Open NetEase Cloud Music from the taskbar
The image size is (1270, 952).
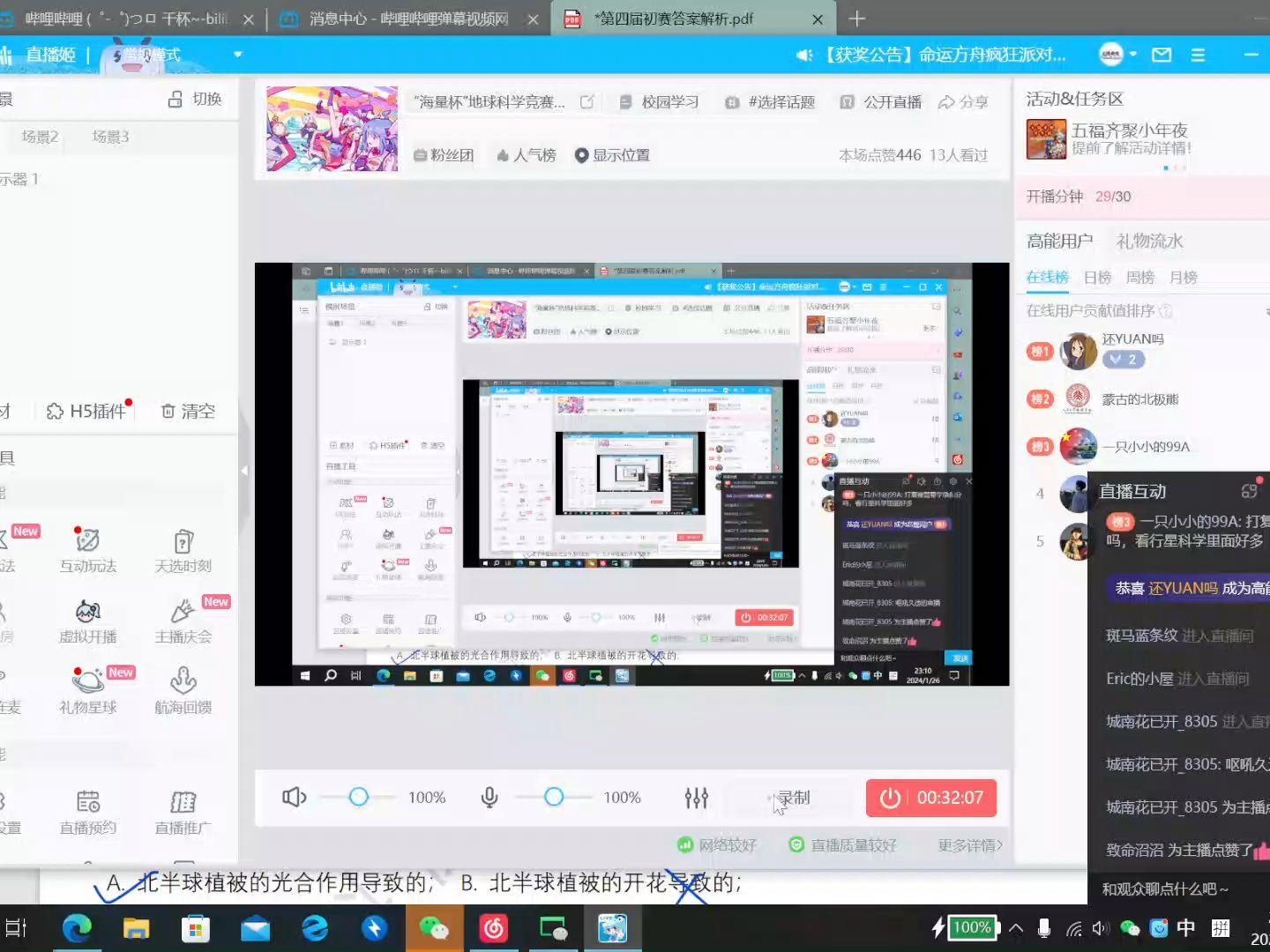pyautogui.click(x=493, y=928)
